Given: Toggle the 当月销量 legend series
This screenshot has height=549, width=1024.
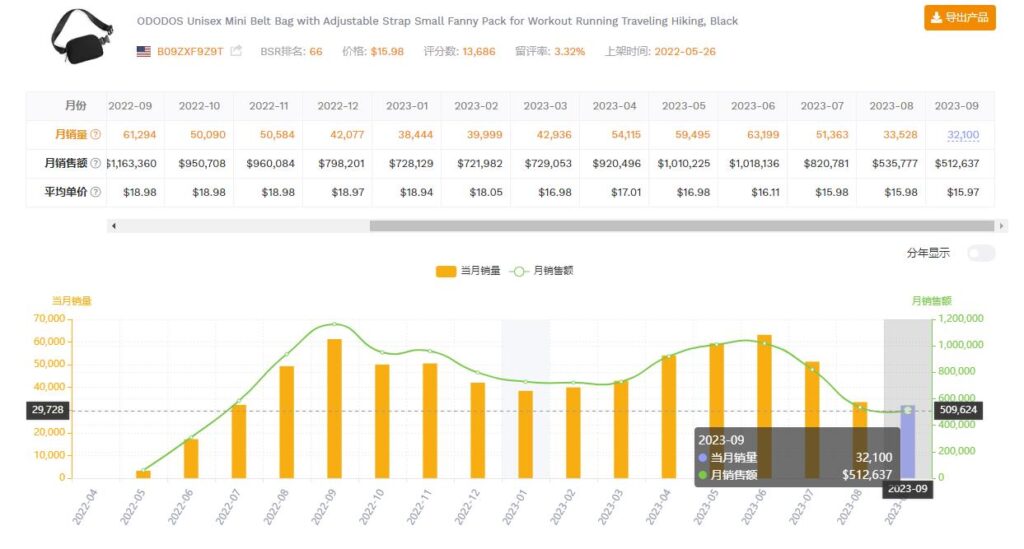Looking at the screenshot, I should [461, 271].
